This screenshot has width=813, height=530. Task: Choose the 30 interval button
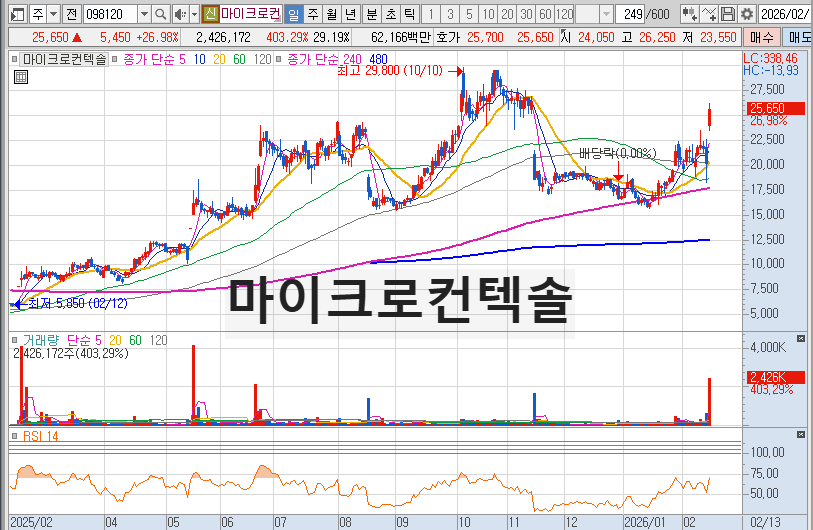[526, 14]
